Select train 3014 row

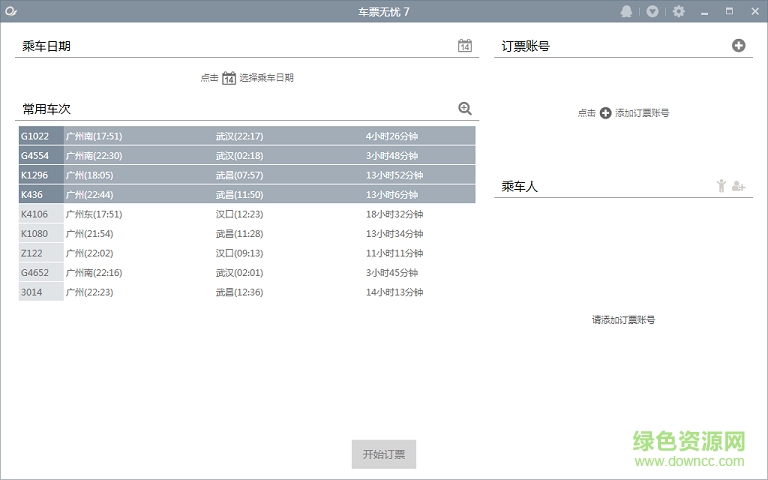coord(247,292)
